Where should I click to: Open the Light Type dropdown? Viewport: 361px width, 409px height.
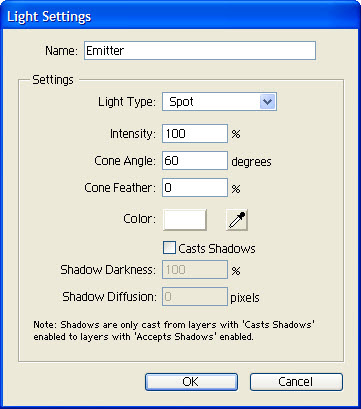(x=219, y=102)
